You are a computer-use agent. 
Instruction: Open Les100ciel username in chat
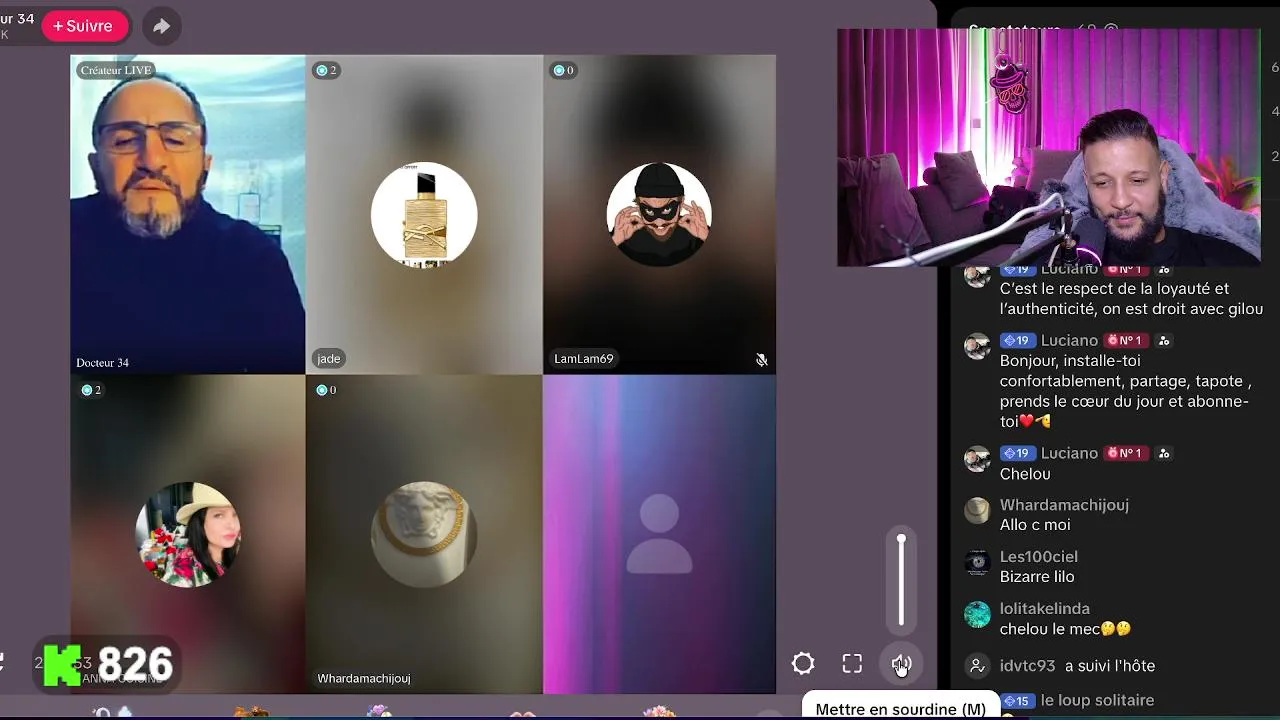(x=1039, y=556)
